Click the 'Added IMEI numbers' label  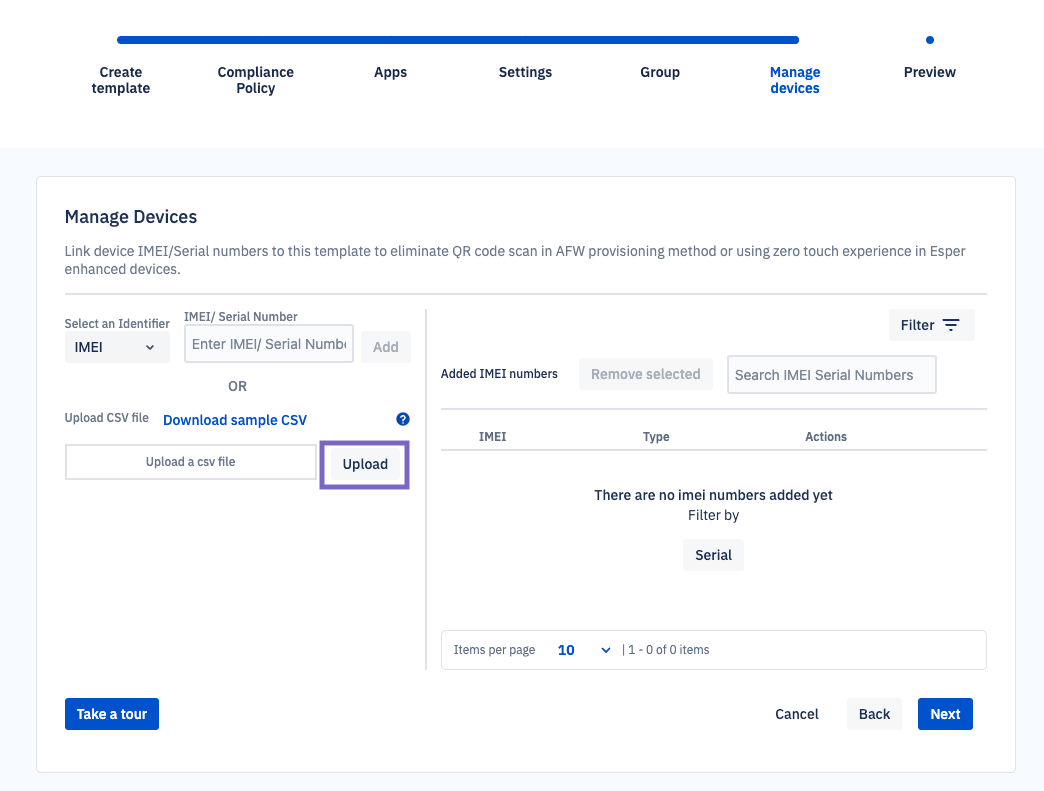coord(499,374)
